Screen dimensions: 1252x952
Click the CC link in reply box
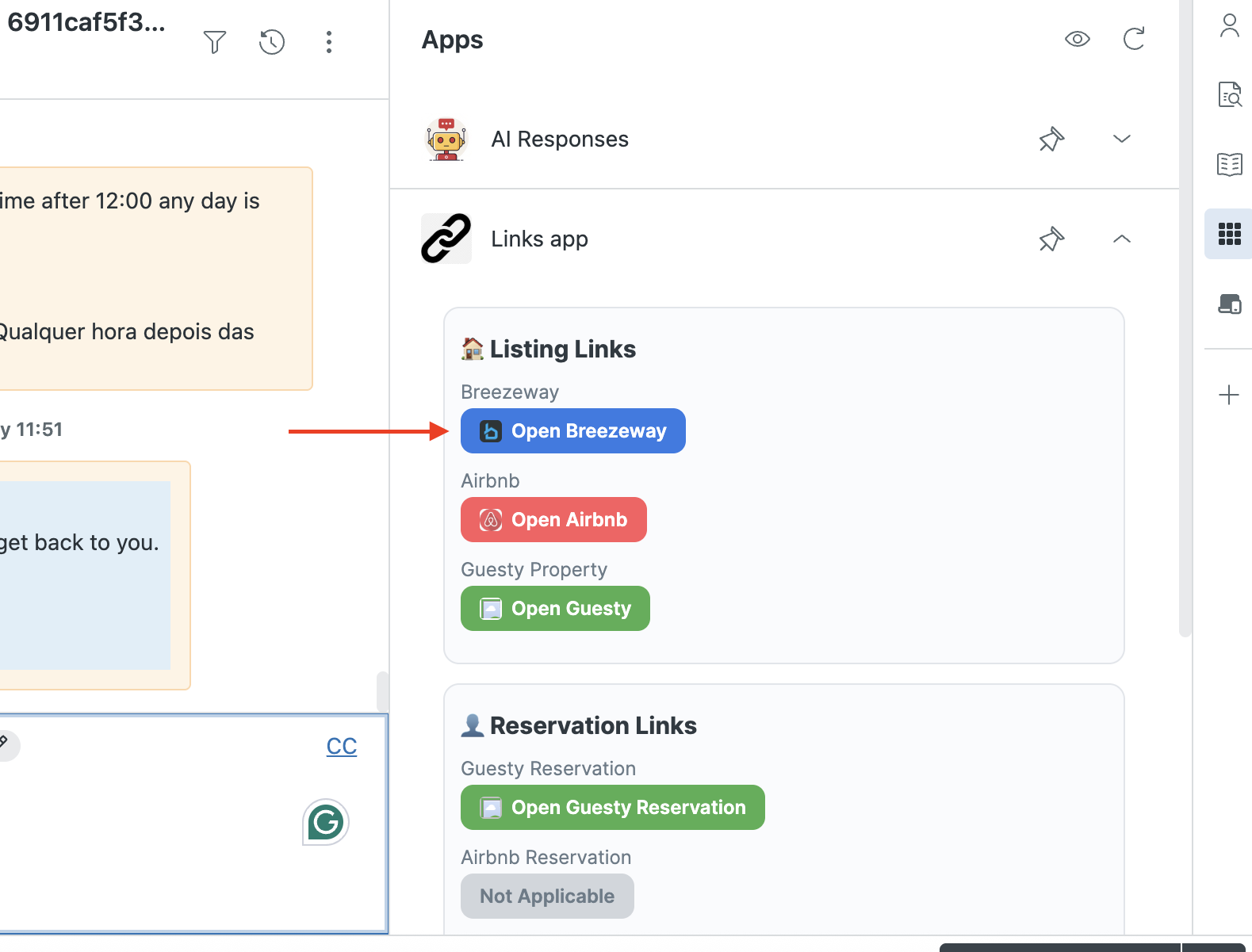click(342, 746)
